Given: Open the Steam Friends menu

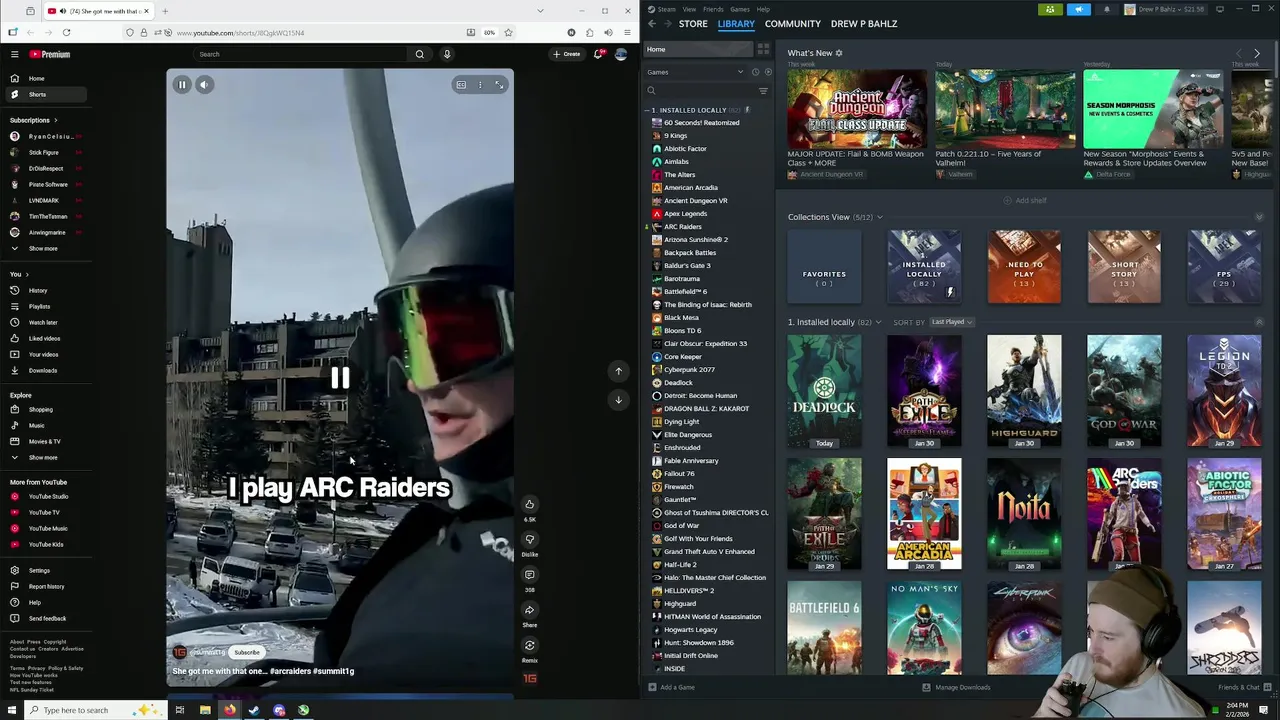Looking at the screenshot, I should pos(713,9).
